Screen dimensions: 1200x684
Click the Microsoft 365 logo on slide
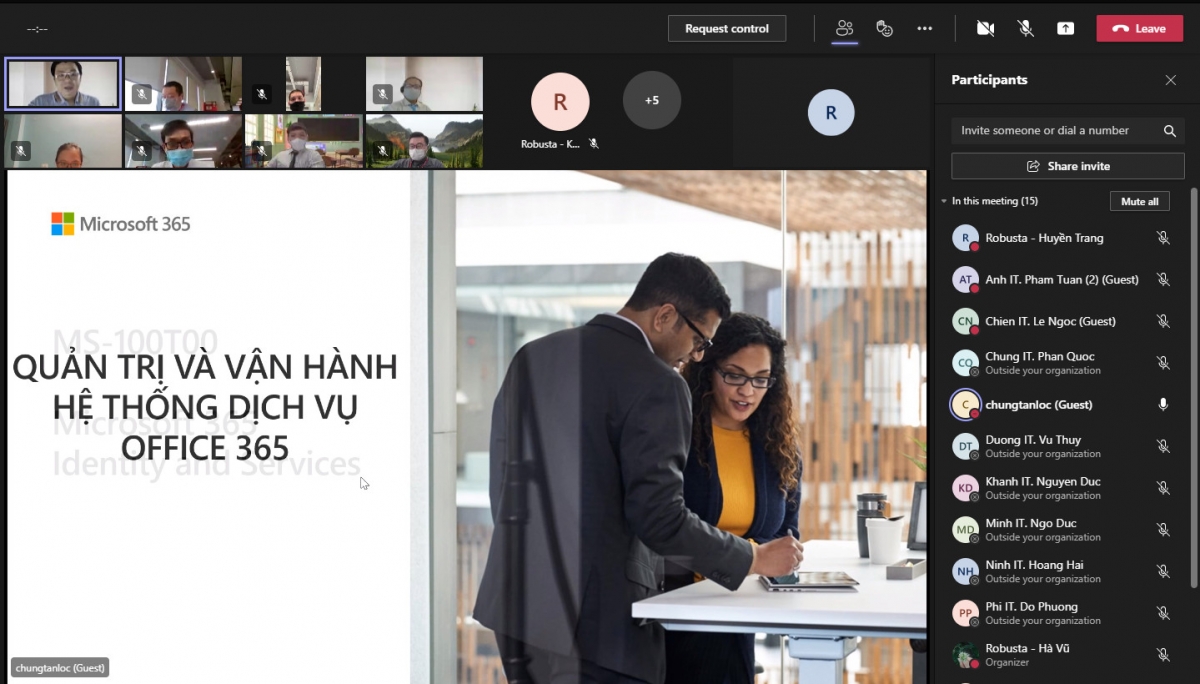tap(121, 224)
